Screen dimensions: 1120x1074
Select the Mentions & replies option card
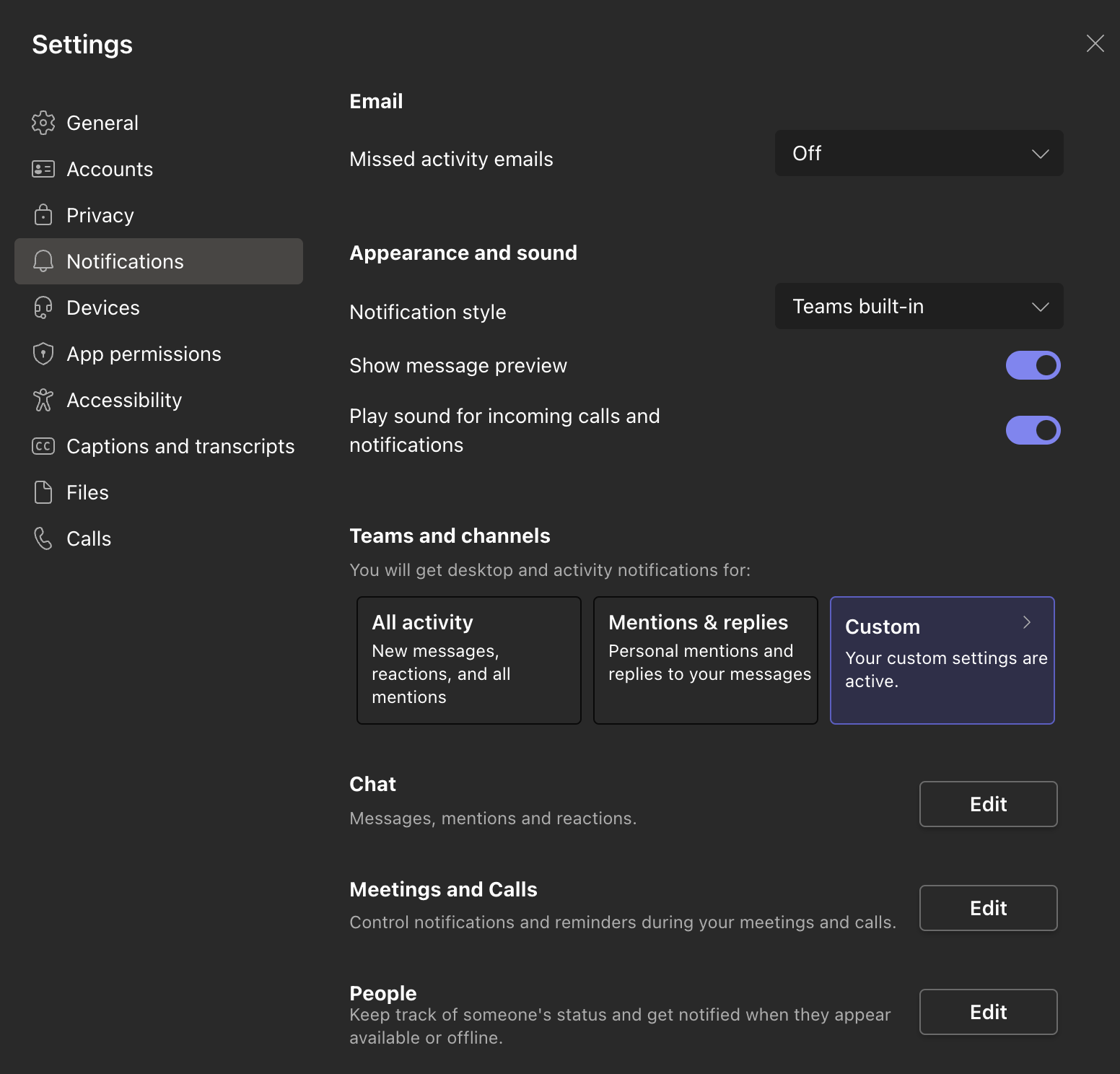tap(705, 660)
